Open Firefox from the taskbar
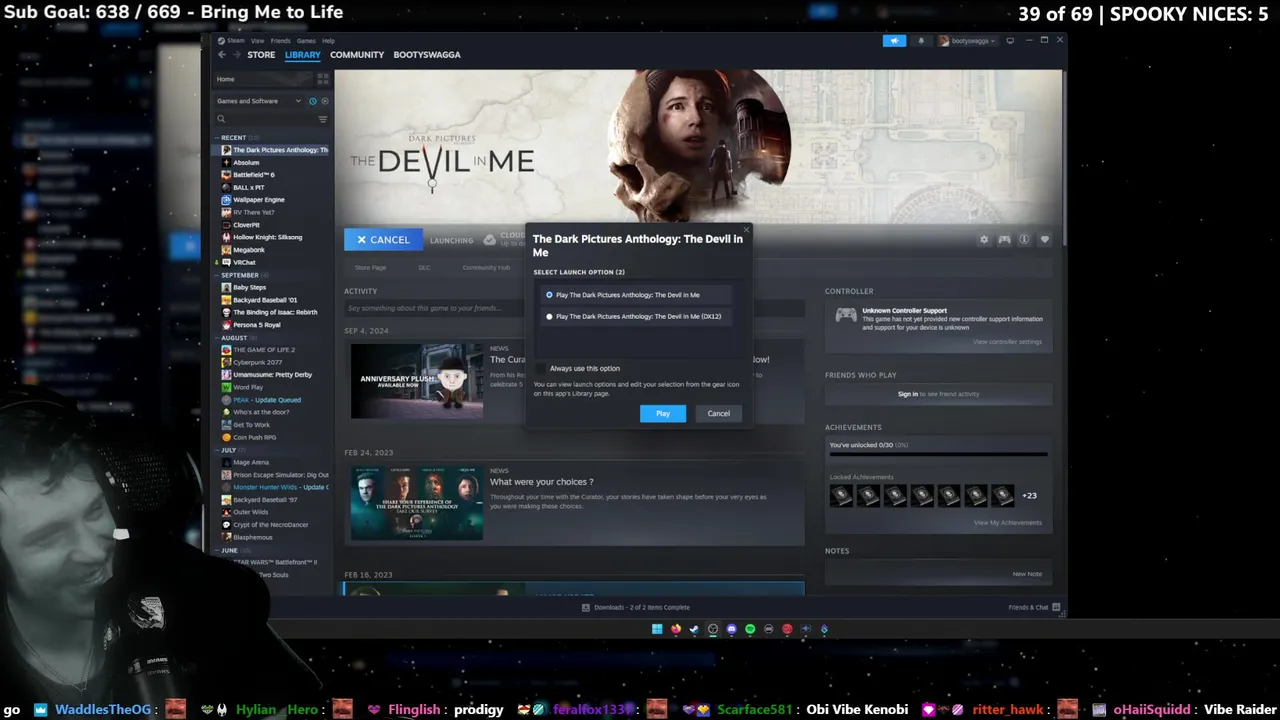 pyautogui.click(x=676, y=629)
